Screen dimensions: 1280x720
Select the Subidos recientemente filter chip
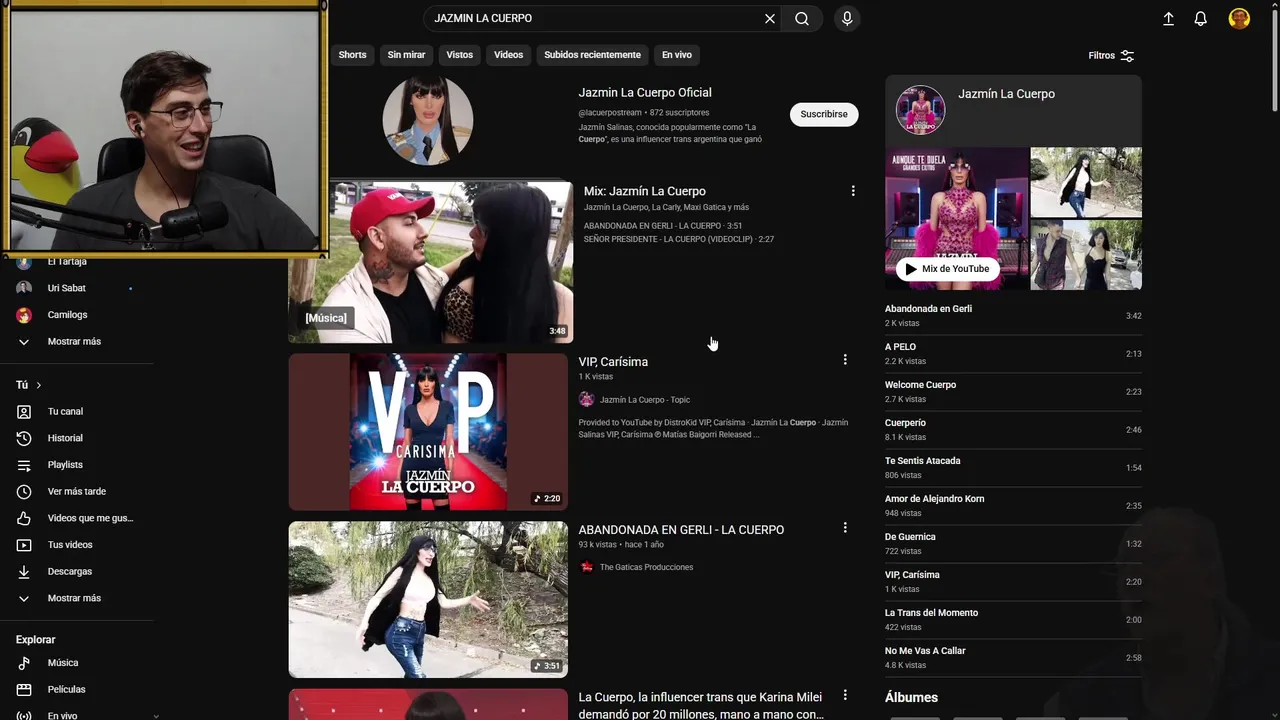click(592, 55)
